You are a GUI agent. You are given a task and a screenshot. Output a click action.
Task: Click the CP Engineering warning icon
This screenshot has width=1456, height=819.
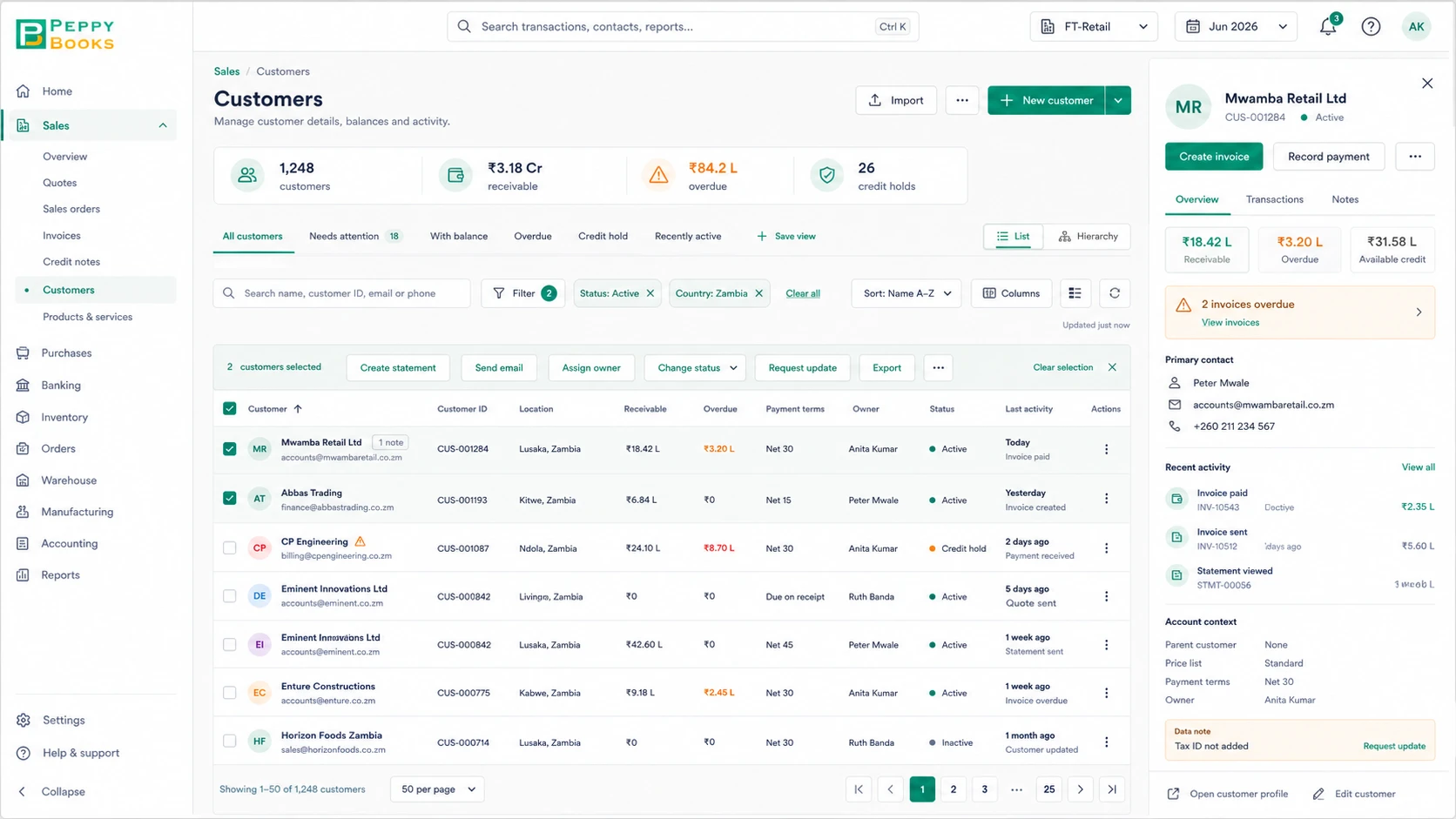click(x=361, y=541)
